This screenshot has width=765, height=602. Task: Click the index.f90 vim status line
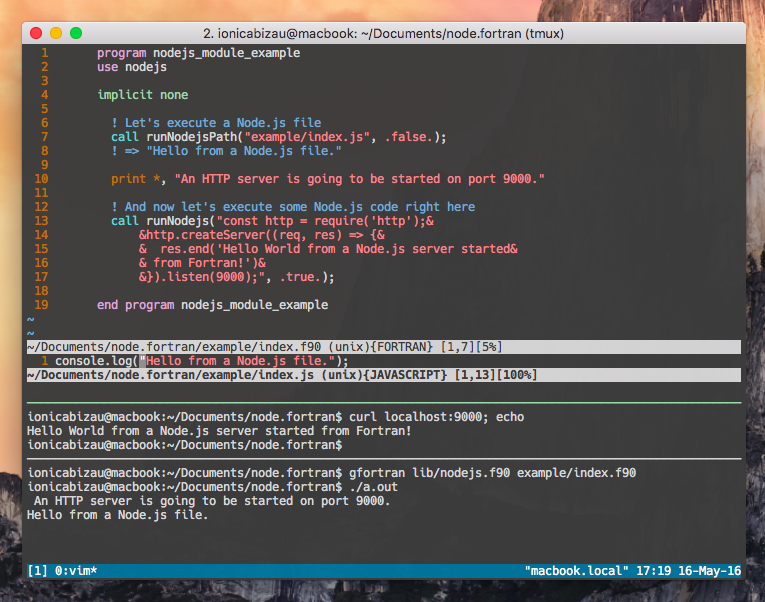[x=384, y=347]
